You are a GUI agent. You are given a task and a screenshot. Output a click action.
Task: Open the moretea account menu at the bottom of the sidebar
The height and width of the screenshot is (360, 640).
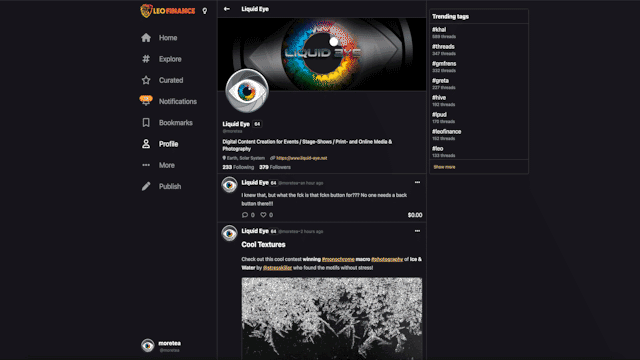161,346
